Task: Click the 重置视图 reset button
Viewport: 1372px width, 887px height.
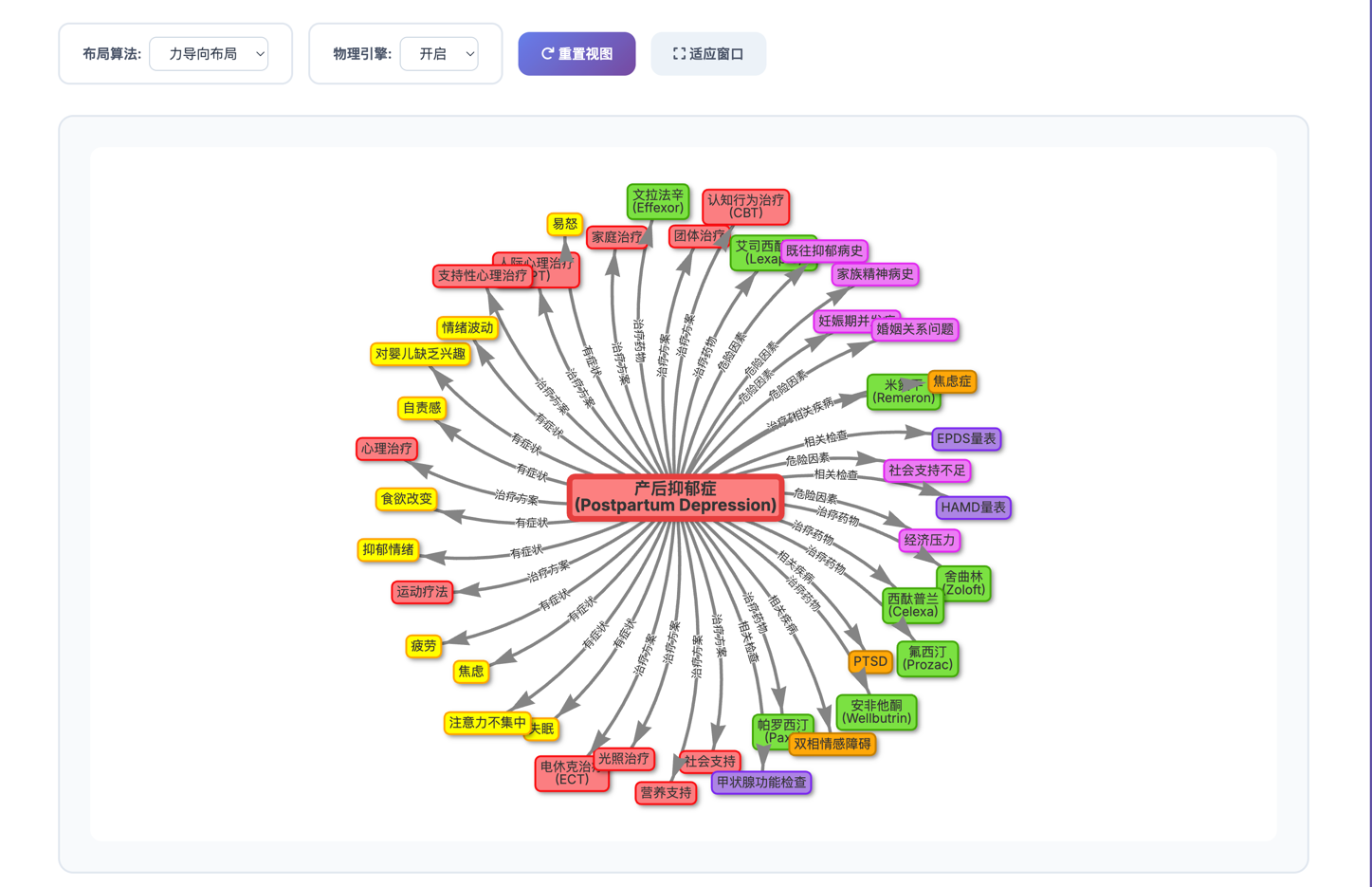Action: pyautogui.click(x=576, y=54)
